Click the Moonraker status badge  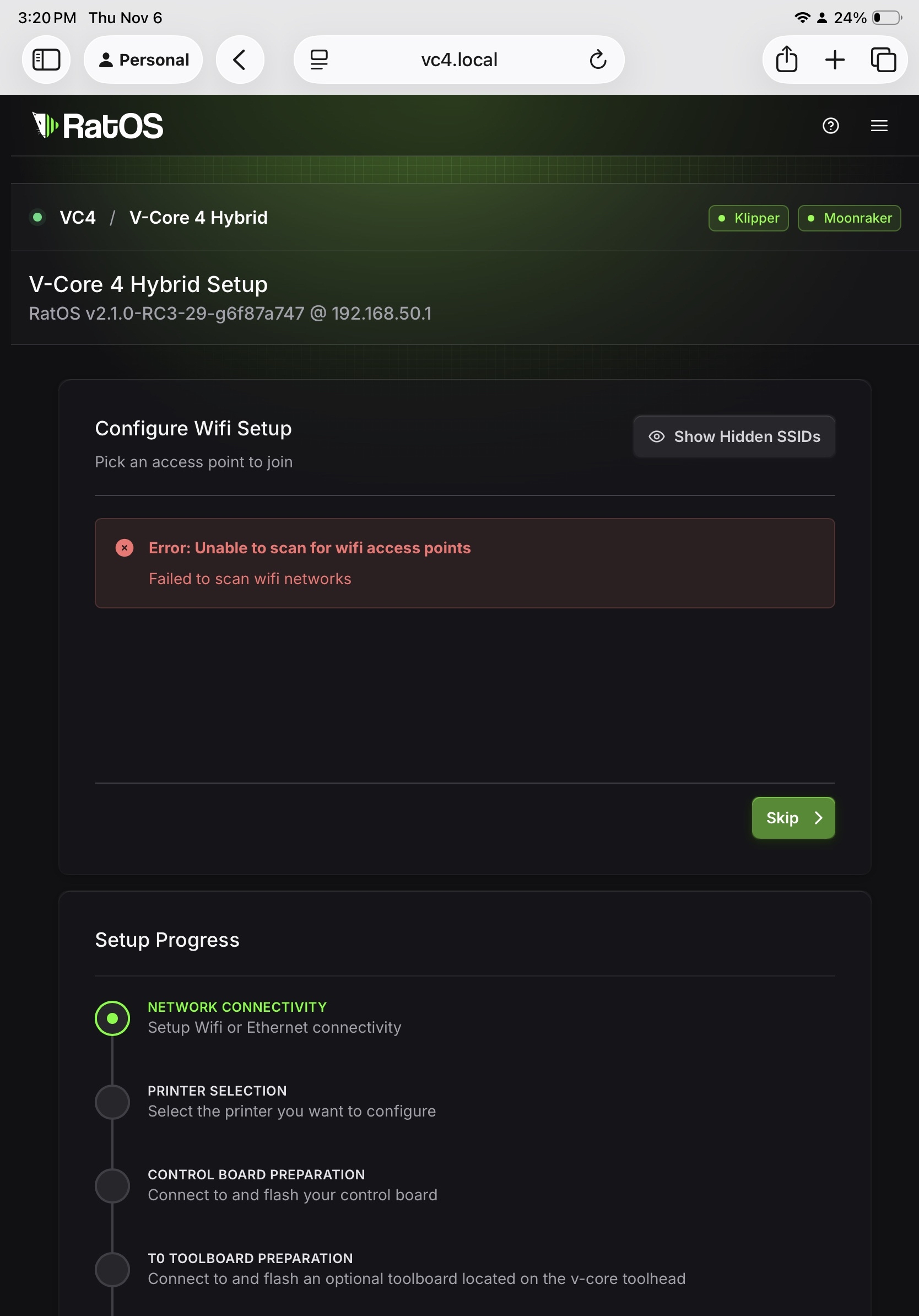(849, 218)
